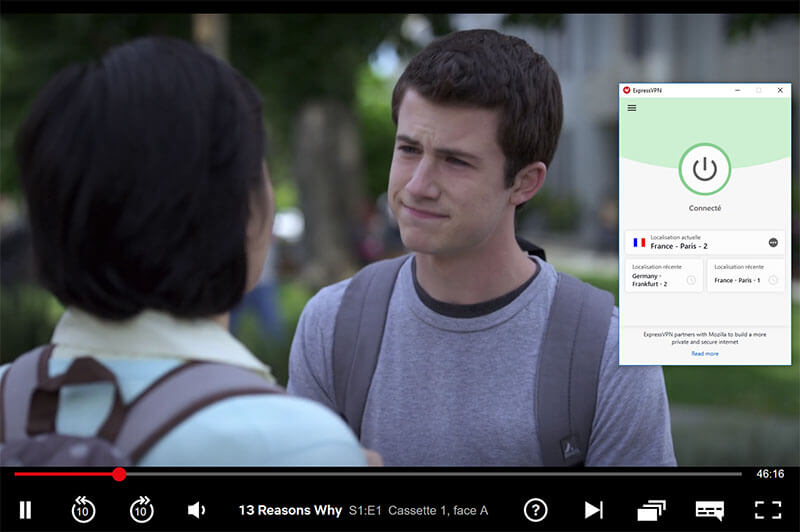Screen dimensions: 800x532
Task: Connect to recent Germany - Frankfurt - 2
Action: [x=663, y=275]
